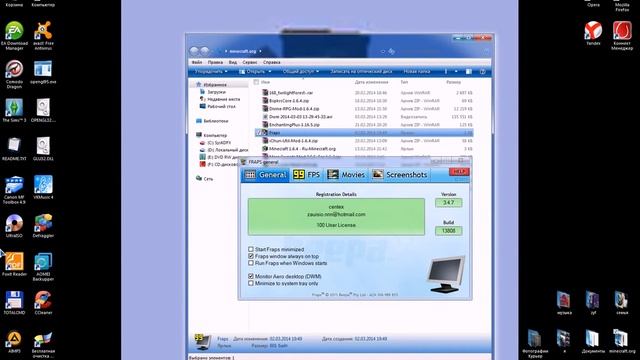Open the Открыть dropdown arrow
640x360 pixels.
click(x=270, y=71)
